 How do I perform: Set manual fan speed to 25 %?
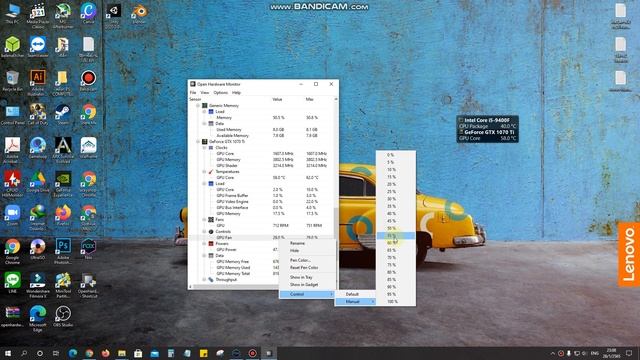pyautogui.click(x=396, y=191)
